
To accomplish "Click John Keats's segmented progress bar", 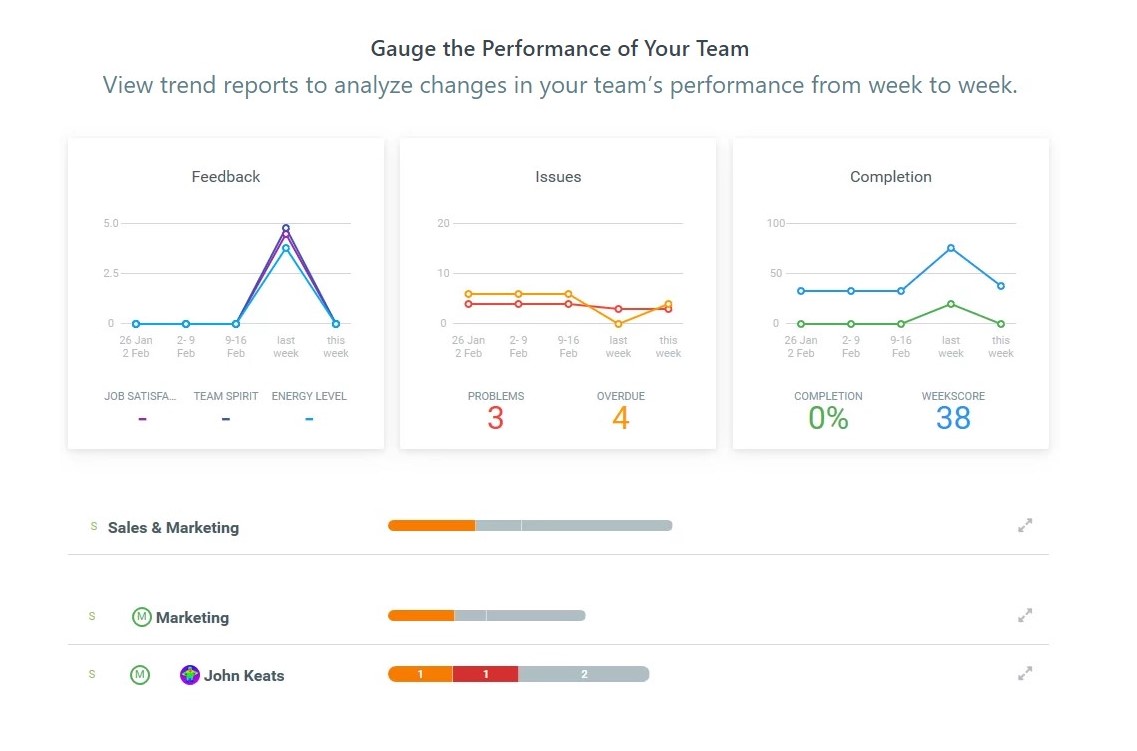I will tap(518, 673).
